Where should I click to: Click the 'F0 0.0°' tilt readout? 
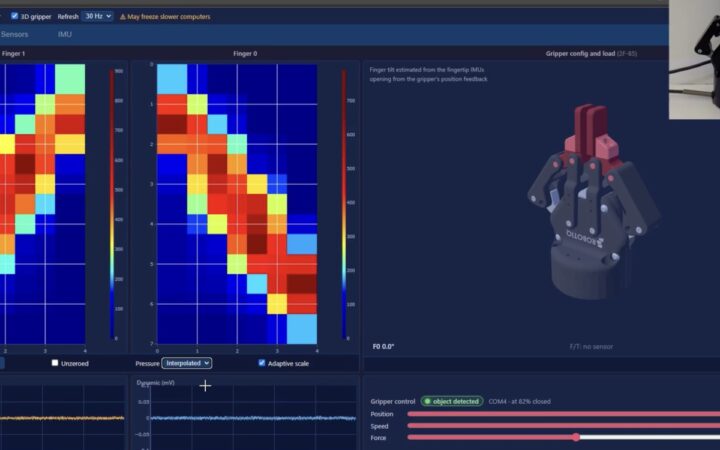(383, 346)
